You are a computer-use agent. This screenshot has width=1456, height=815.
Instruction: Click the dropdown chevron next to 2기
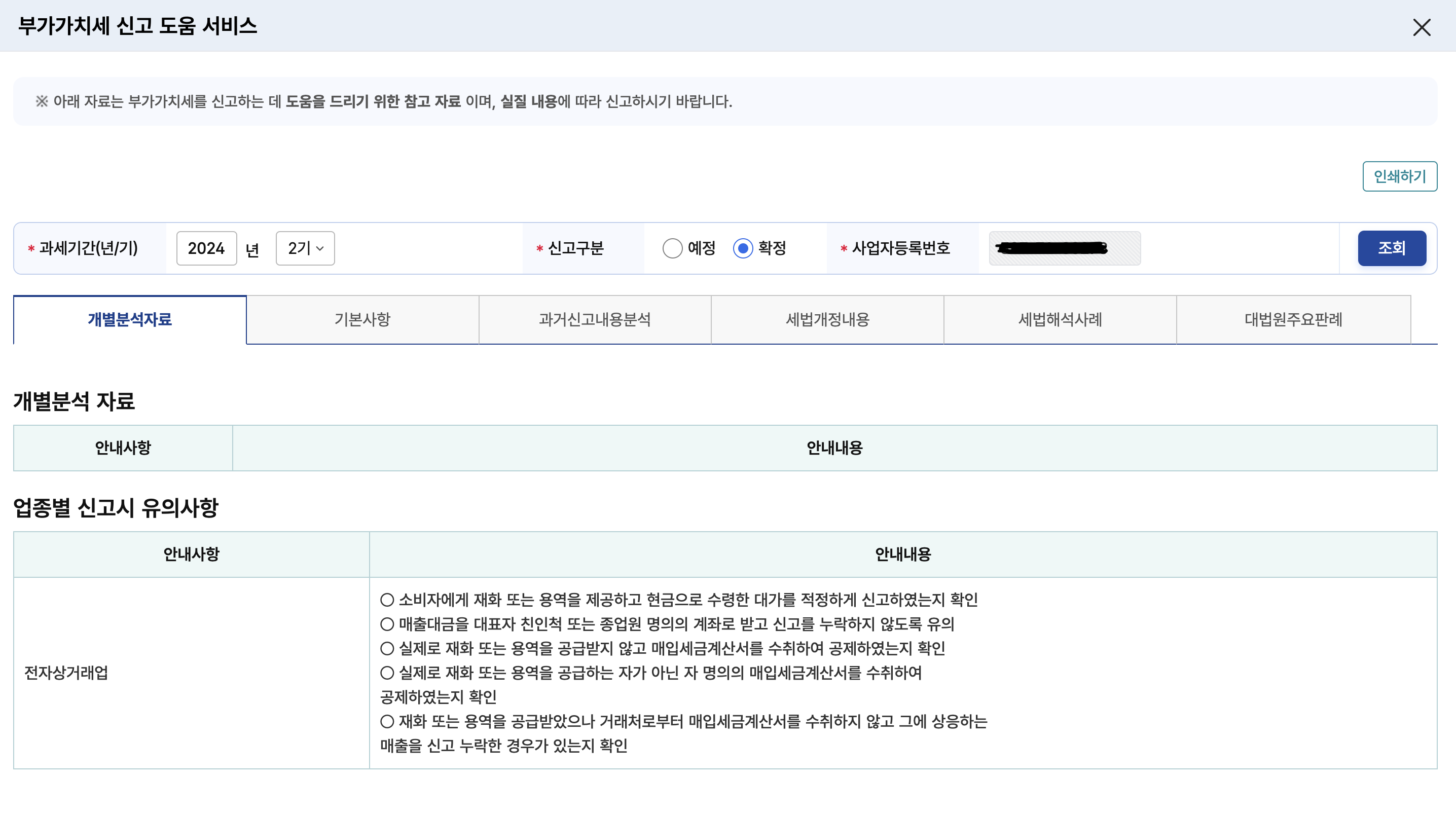click(x=320, y=249)
